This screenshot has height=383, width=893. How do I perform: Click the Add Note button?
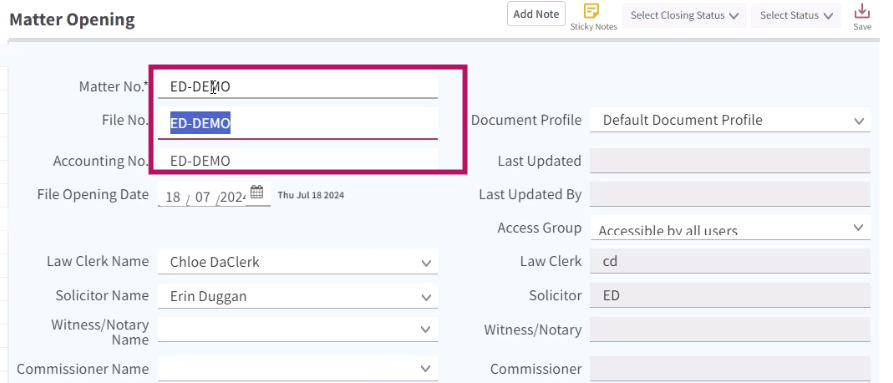[x=536, y=14]
